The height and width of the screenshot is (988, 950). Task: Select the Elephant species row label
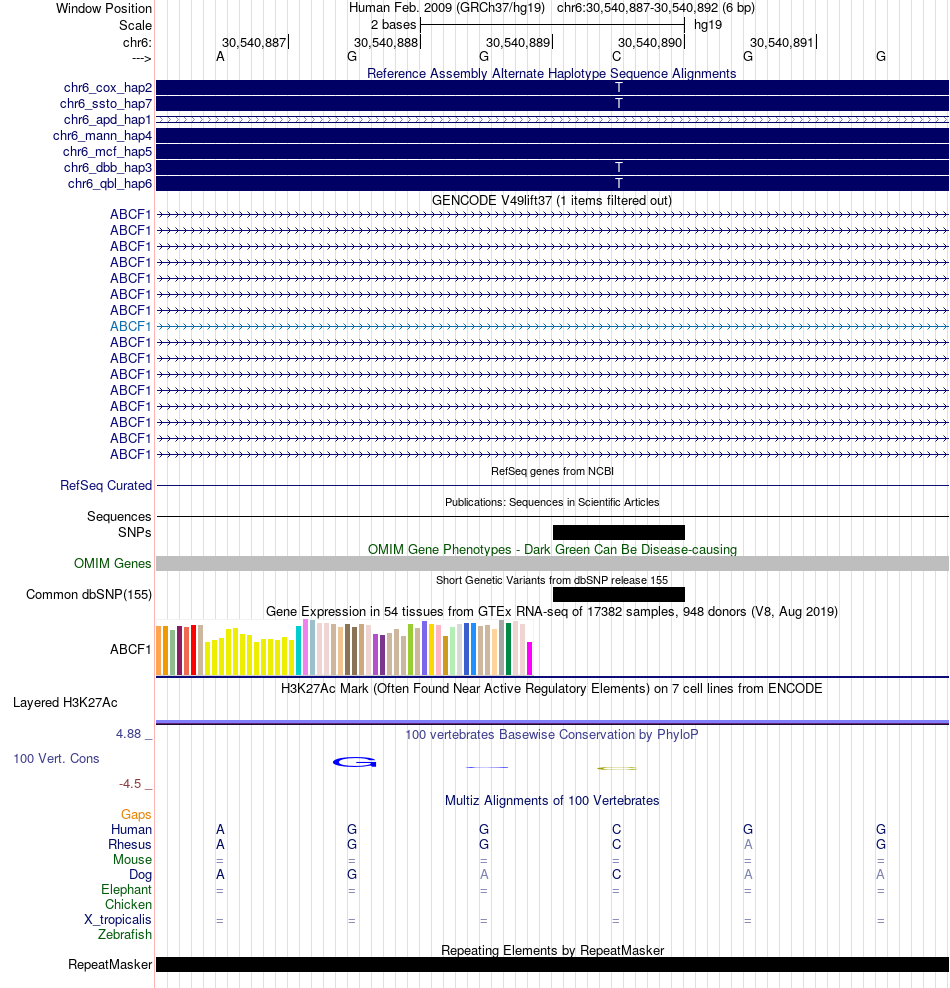126,889
